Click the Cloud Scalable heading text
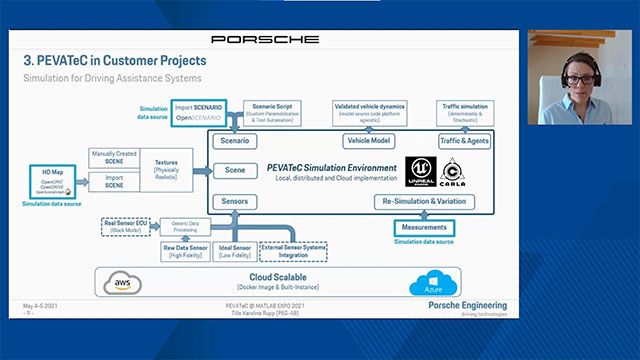The width and height of the screenshot is (640, 360). (278, 277)
